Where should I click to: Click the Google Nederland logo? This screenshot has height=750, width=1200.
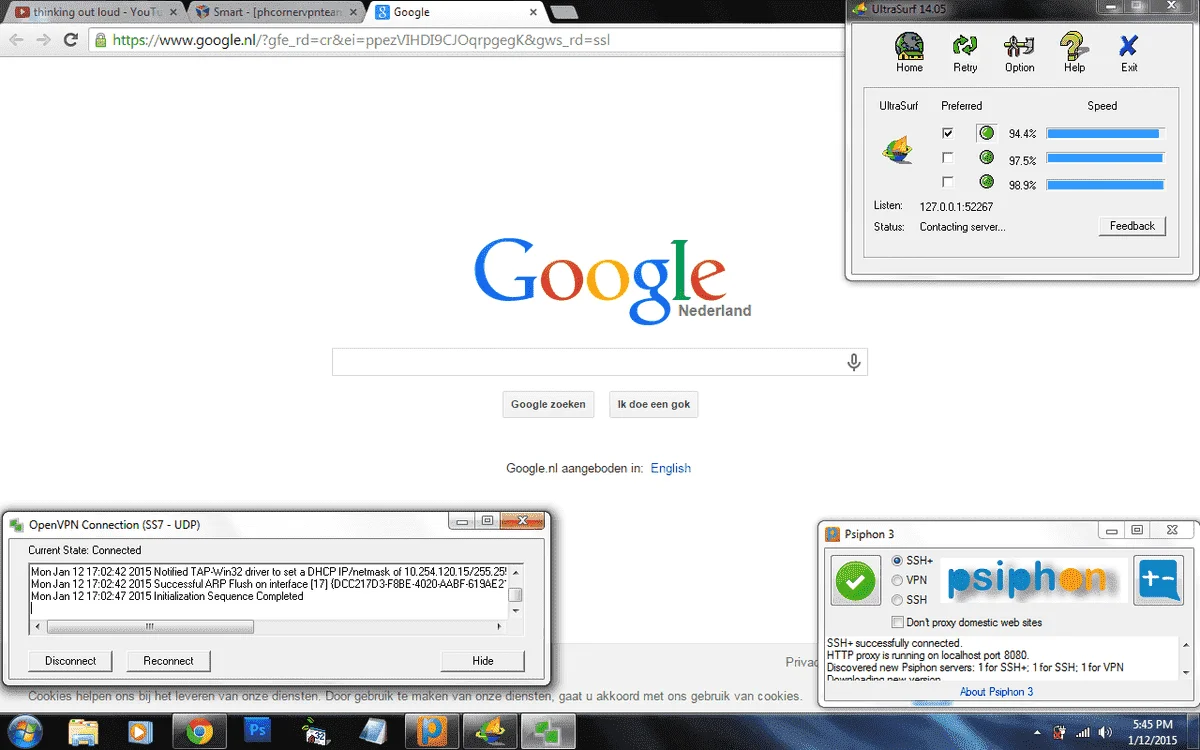613,279
